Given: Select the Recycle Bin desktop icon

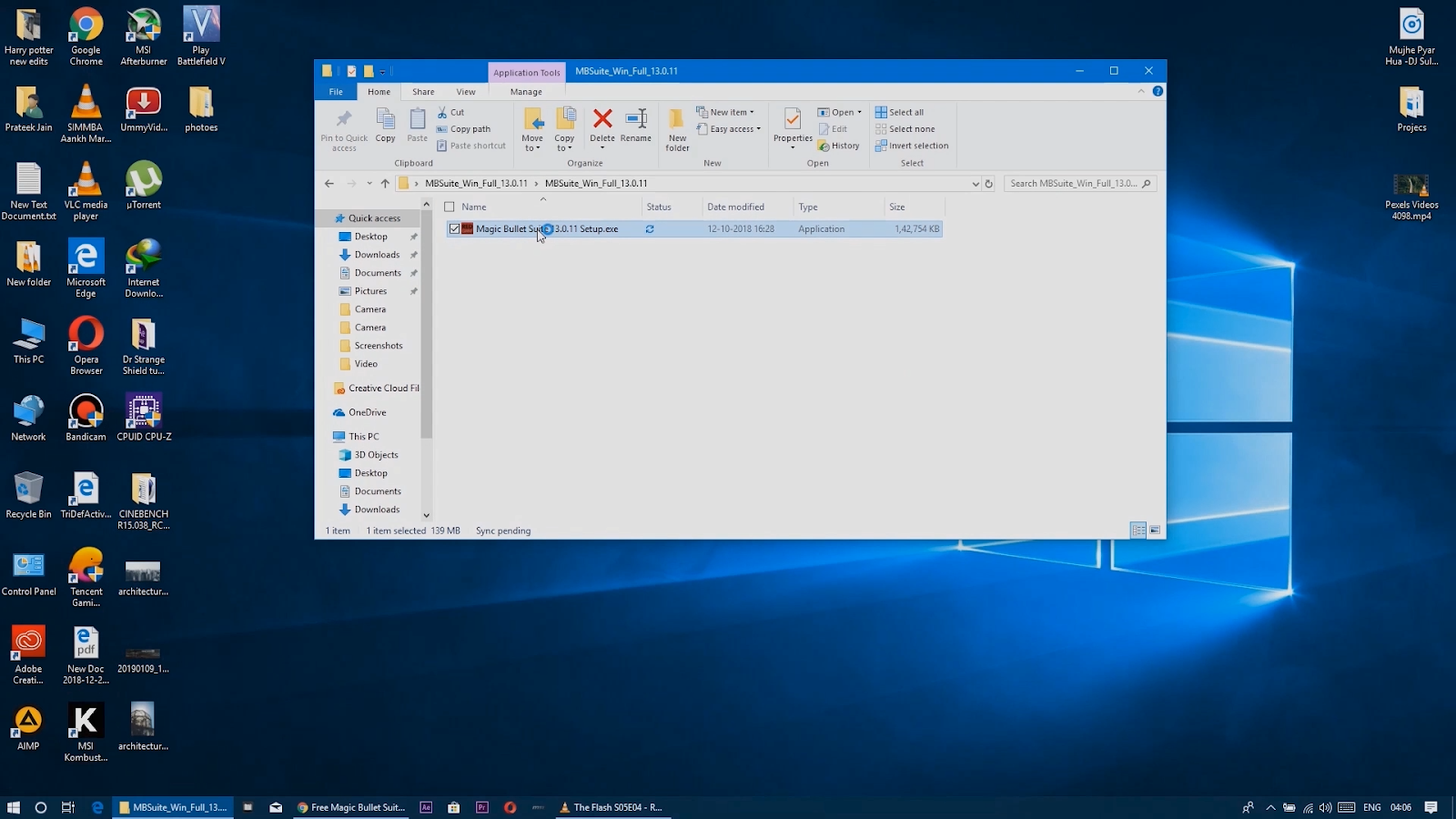Looking at the screenshot, I should tap(28, 496).
